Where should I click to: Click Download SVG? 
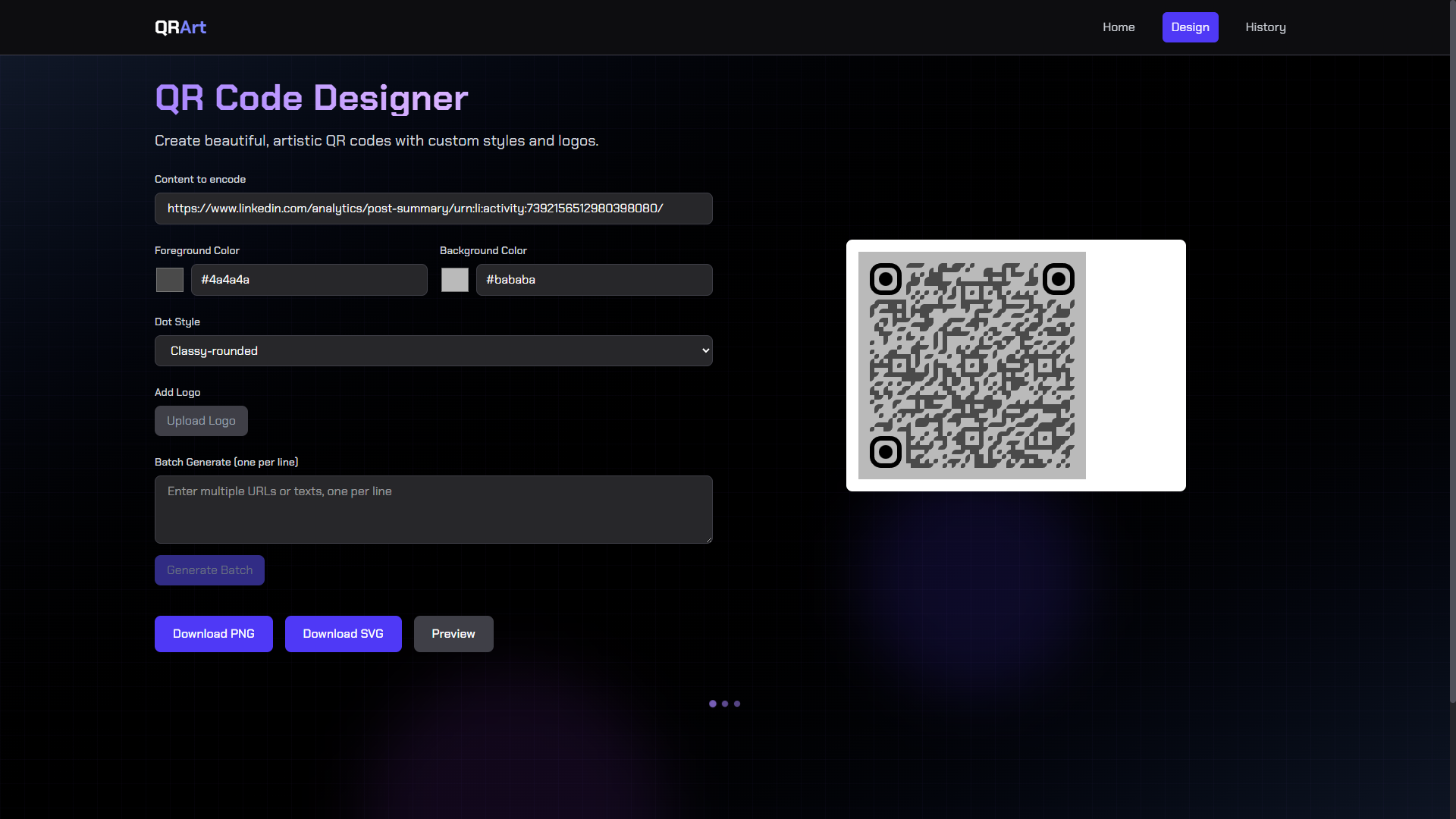tap(343, 634)
